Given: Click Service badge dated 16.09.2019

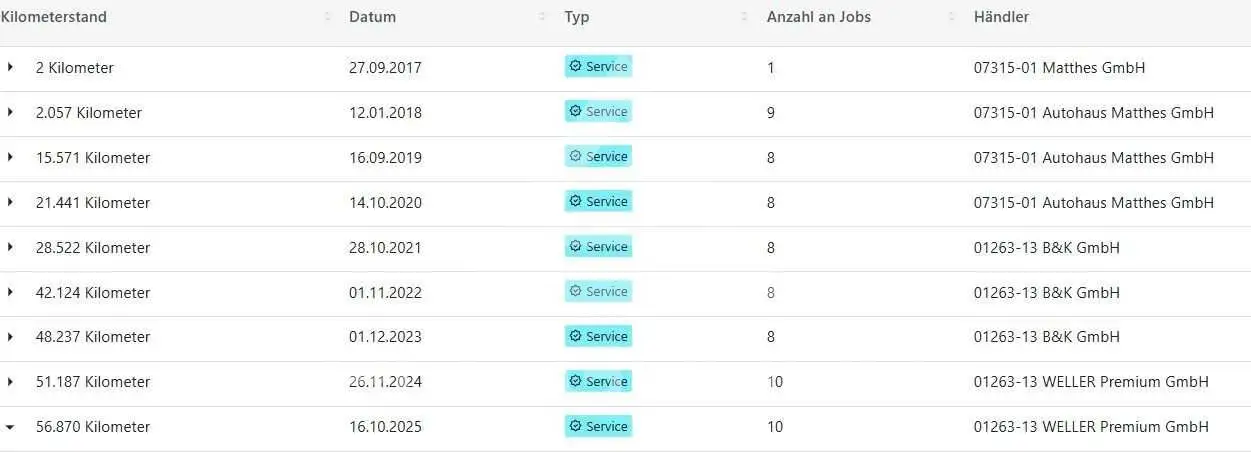Looking at the screenshot, I should tap(598, 156).
